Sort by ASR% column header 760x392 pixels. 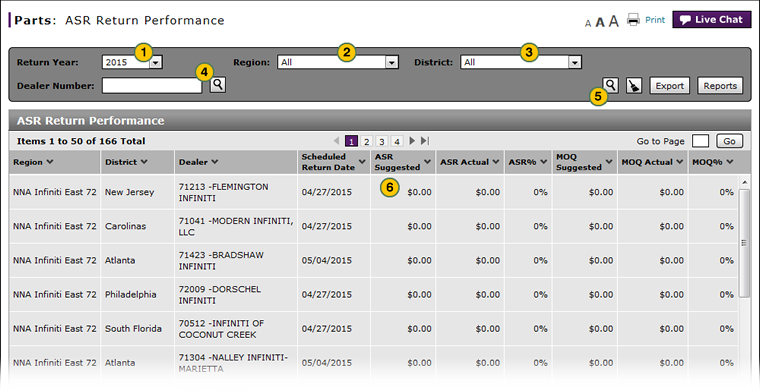point(528,162)
